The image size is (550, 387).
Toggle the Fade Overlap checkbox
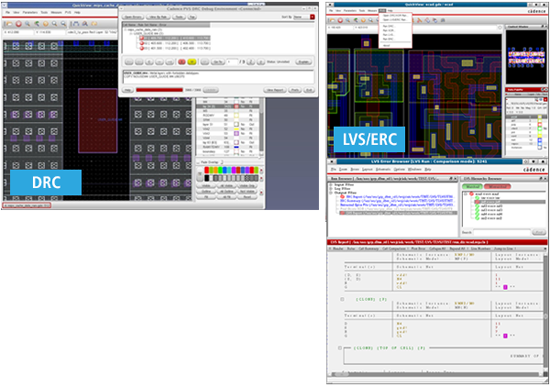point(199,162)
